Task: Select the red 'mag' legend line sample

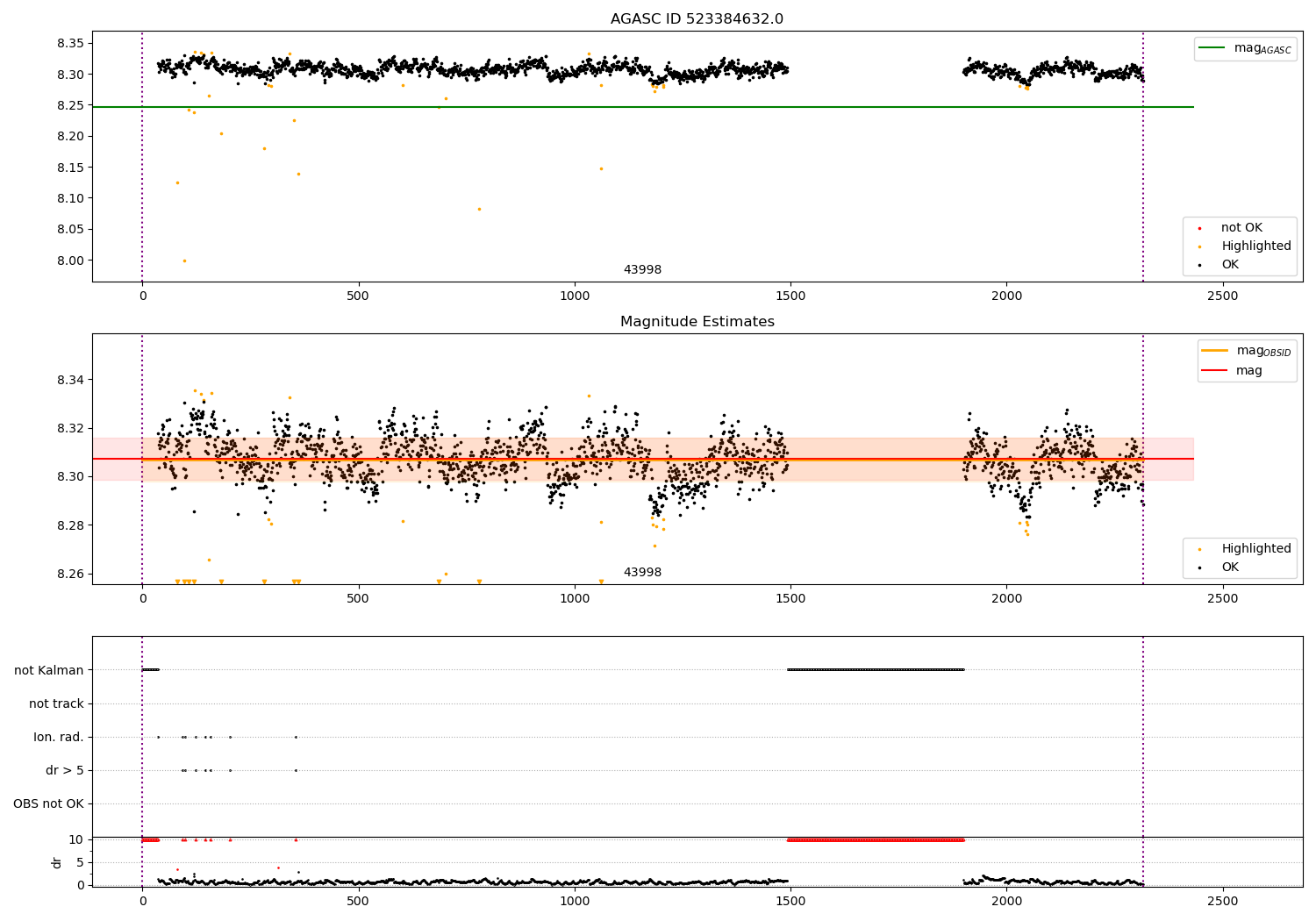Action: [1215, 370]
